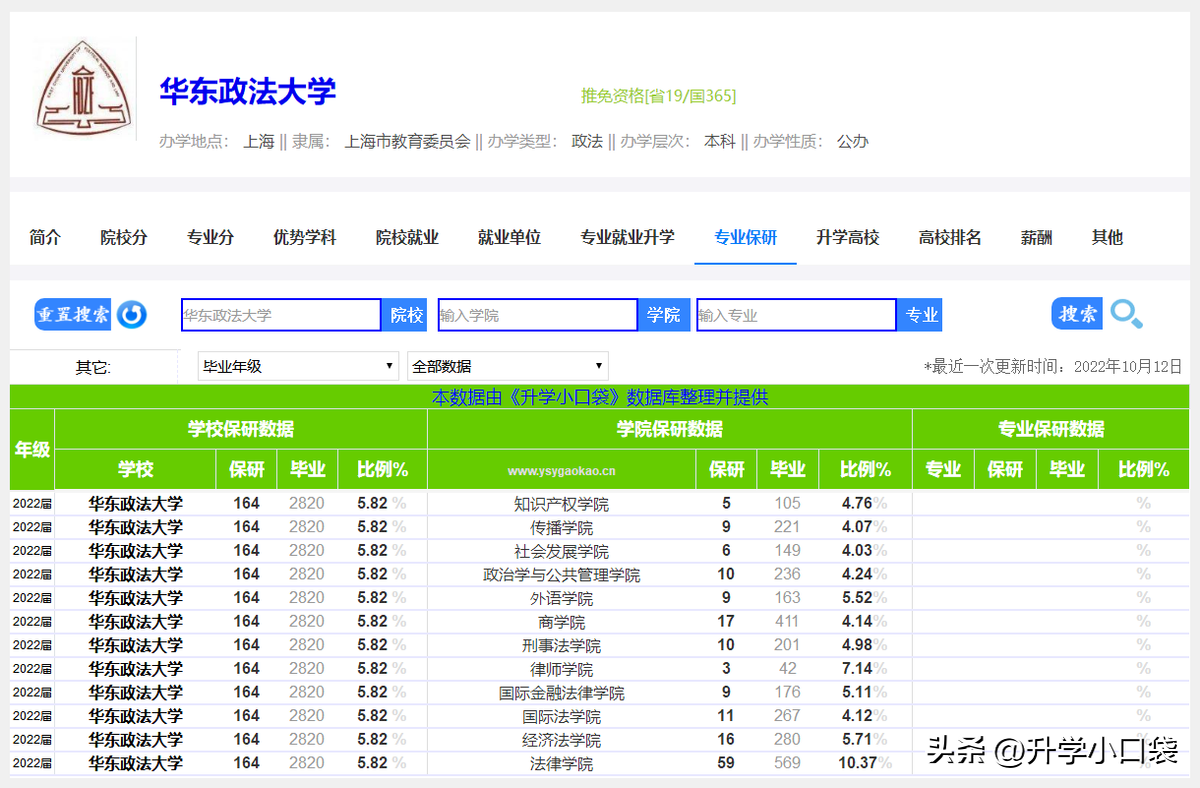This screenshot has width=1200, height=788.
Task: Focus the 华东政法大学 school input field
Action: click(x=281, y=315)
